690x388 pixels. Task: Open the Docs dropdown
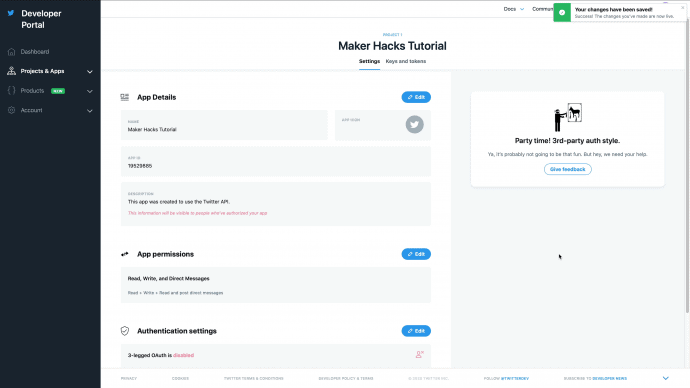tap(514, 9)
